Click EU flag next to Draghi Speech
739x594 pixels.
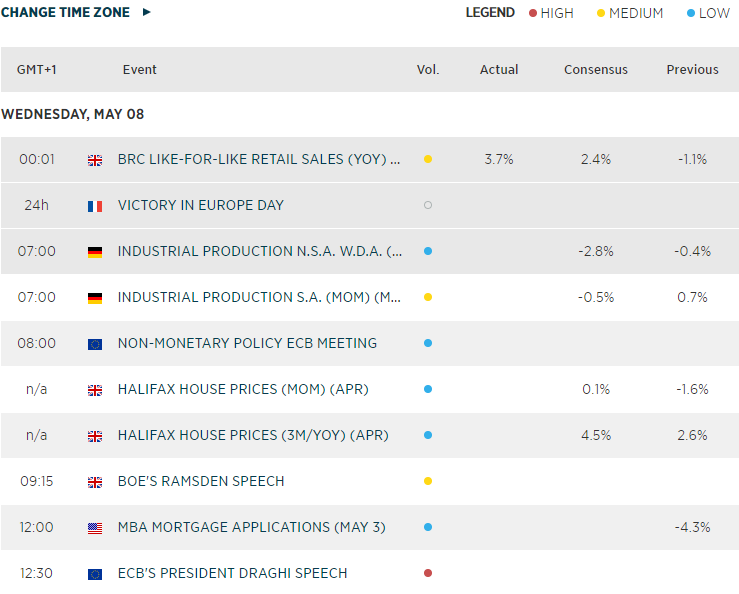tap(95, 574)
